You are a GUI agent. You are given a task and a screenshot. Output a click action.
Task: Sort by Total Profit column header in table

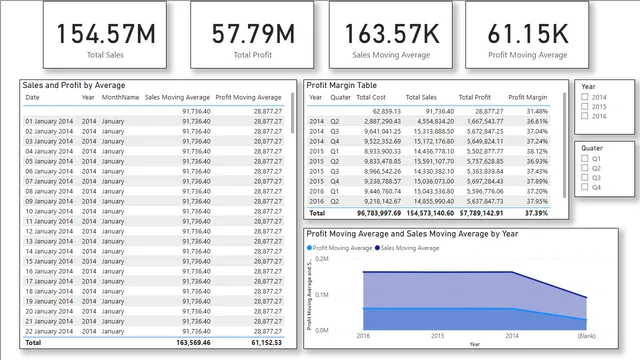point(475,98)
